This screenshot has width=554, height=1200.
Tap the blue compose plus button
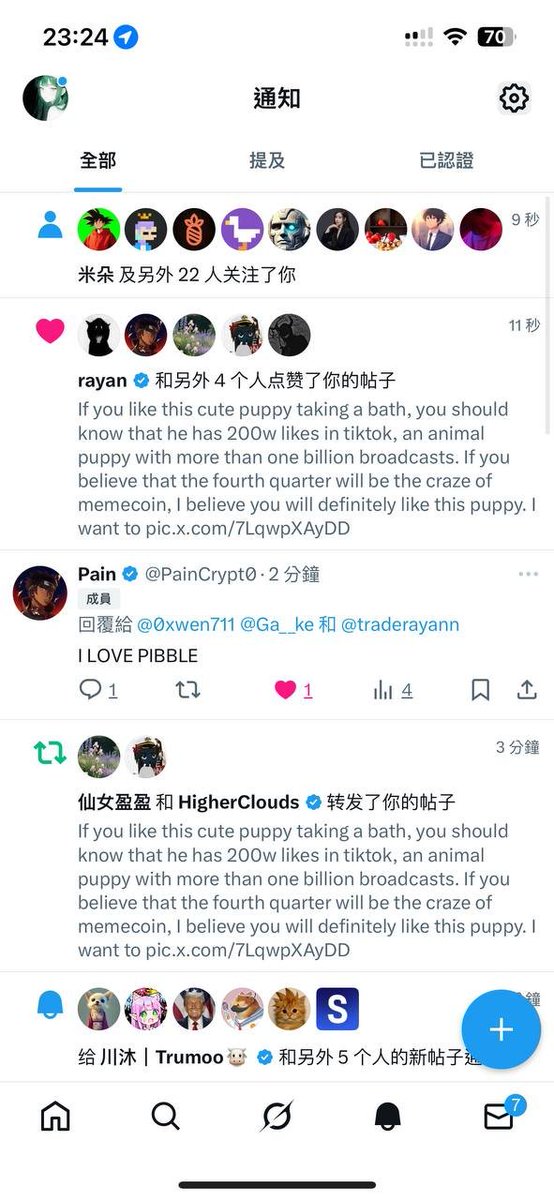501,1030
